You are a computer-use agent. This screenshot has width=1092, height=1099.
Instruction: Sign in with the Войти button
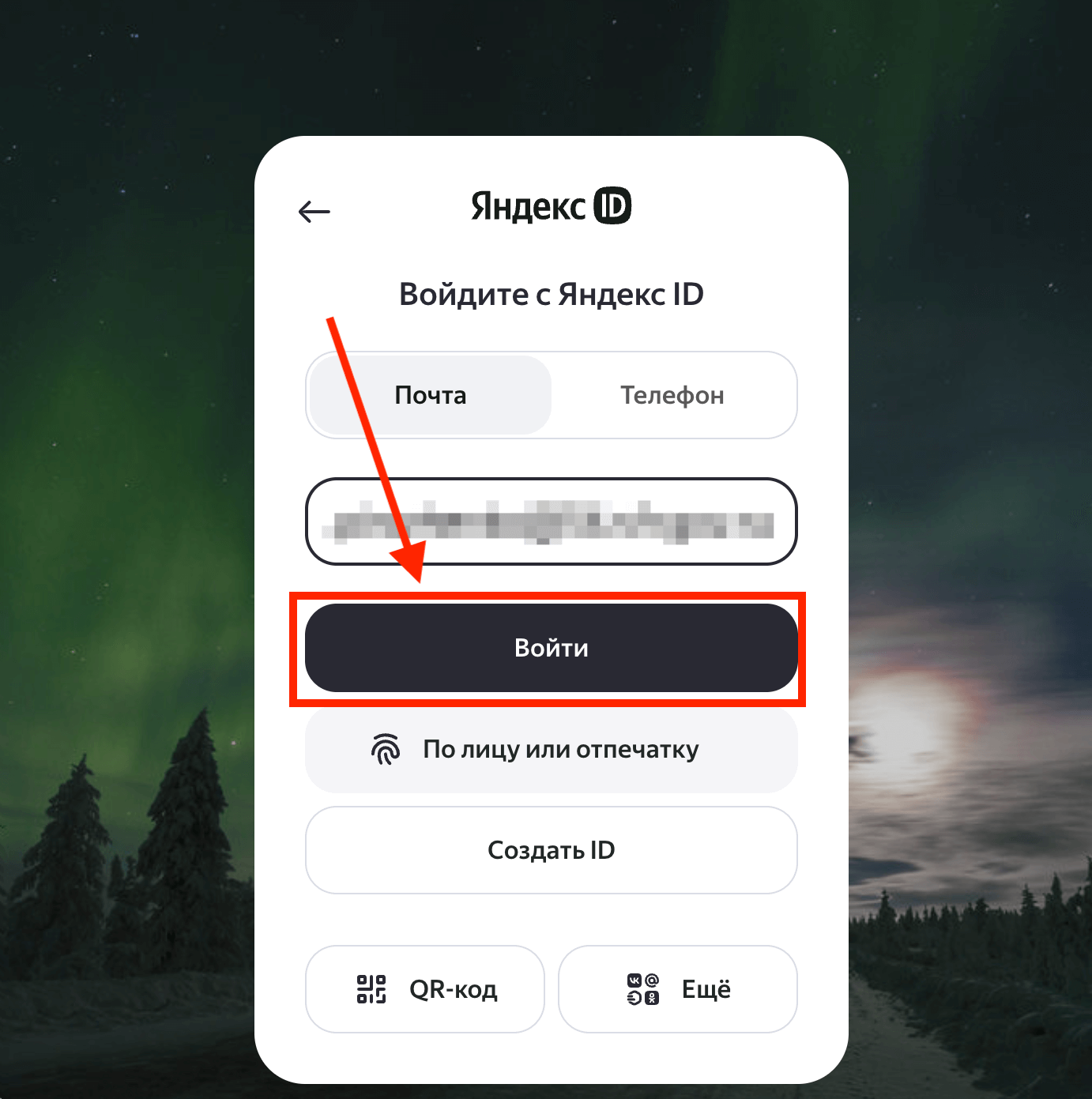(x=552, y=648)
